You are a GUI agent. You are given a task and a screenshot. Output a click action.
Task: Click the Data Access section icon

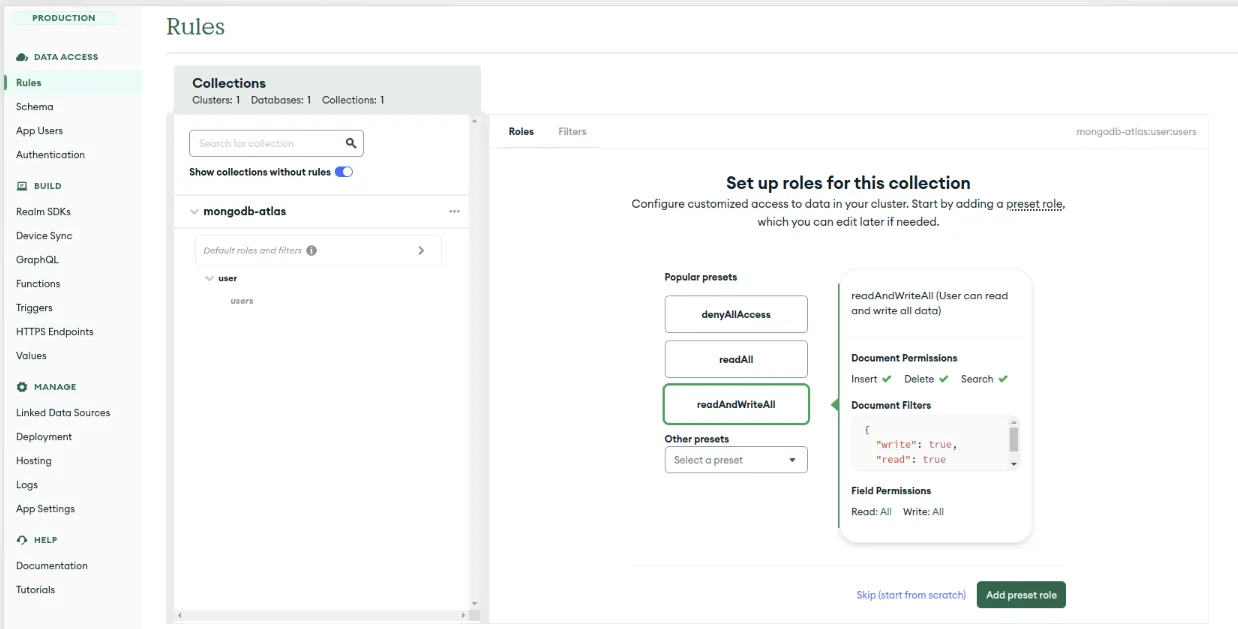pos(22,57)
